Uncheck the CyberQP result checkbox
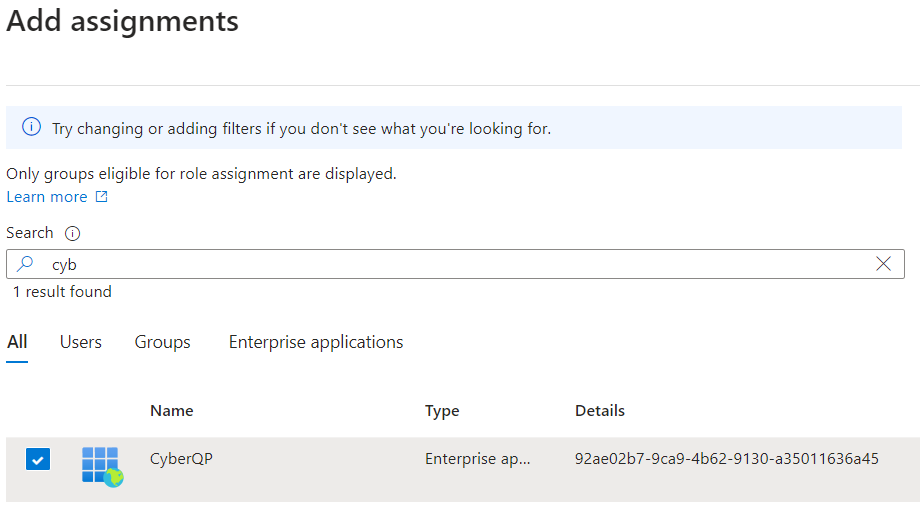 [x=38, y=459]
